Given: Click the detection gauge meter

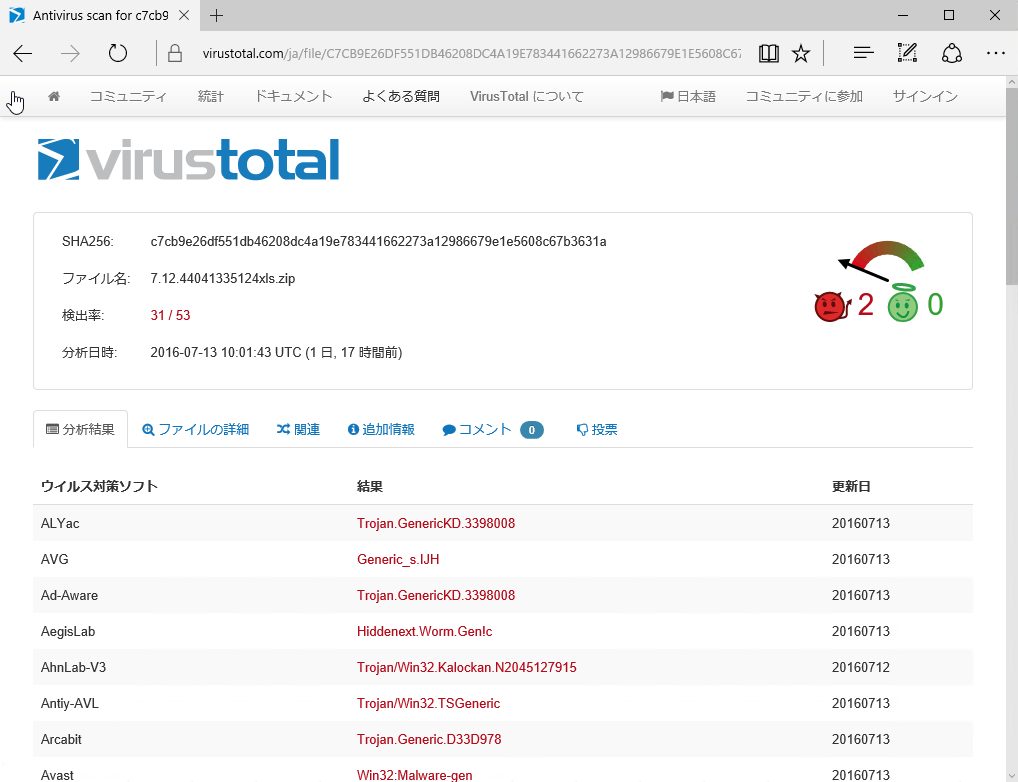Looking at the screenshot, I should (881, 261).
